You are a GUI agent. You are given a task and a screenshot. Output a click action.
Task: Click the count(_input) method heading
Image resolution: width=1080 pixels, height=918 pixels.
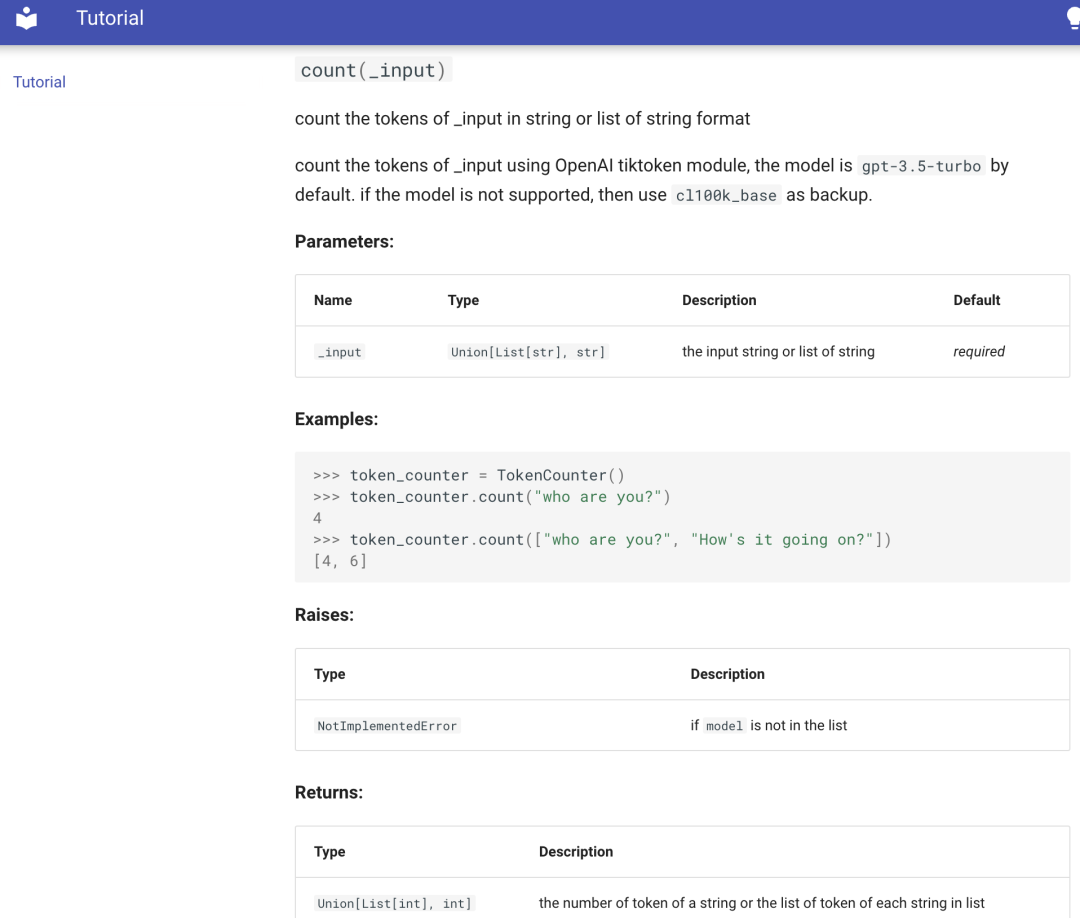click(x=373, y=70)
